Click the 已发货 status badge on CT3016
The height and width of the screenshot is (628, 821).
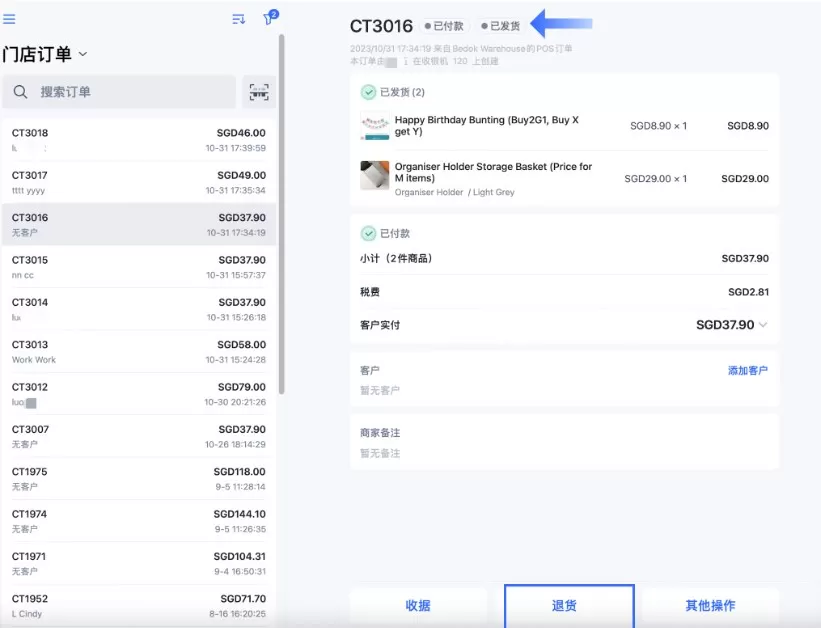point(504,26)
